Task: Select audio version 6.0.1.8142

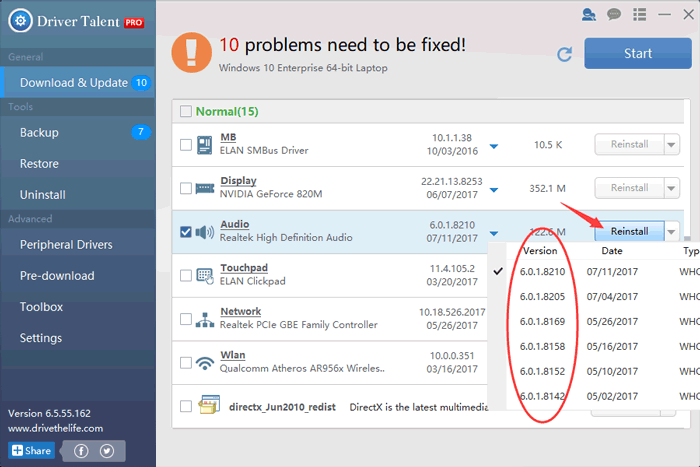Action: point(542,396)
